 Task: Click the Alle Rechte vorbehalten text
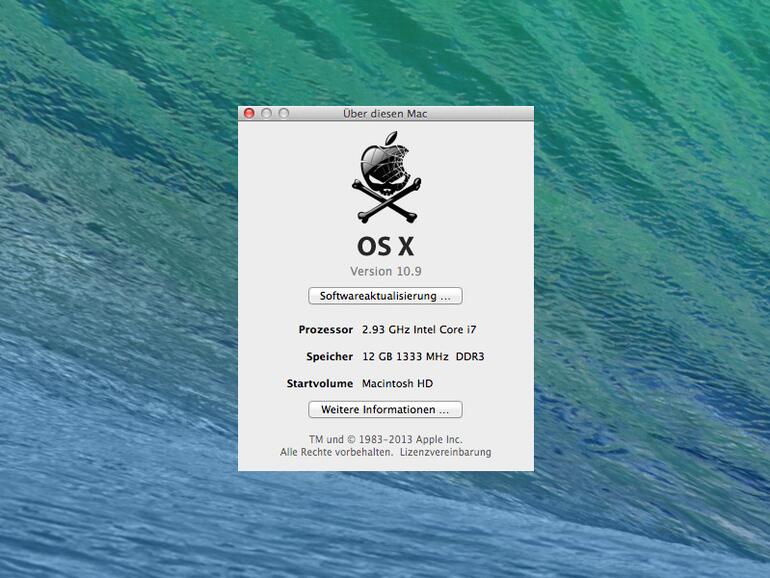(x=336, y=453)
